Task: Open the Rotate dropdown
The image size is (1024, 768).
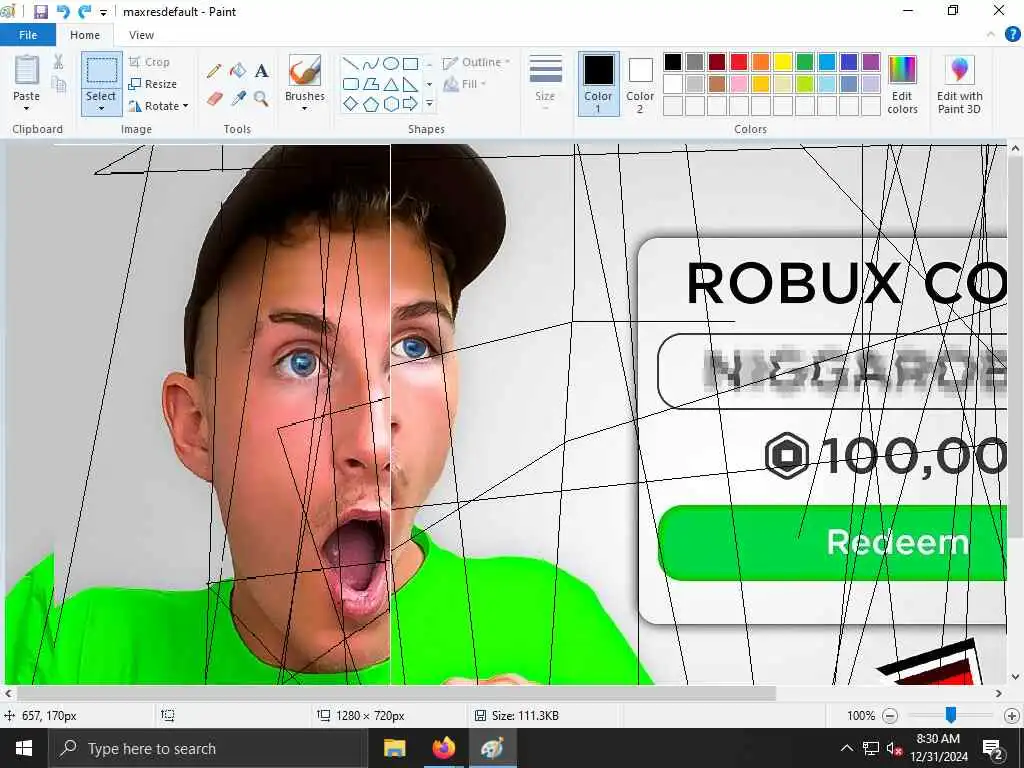Action: tap(159, 106)
